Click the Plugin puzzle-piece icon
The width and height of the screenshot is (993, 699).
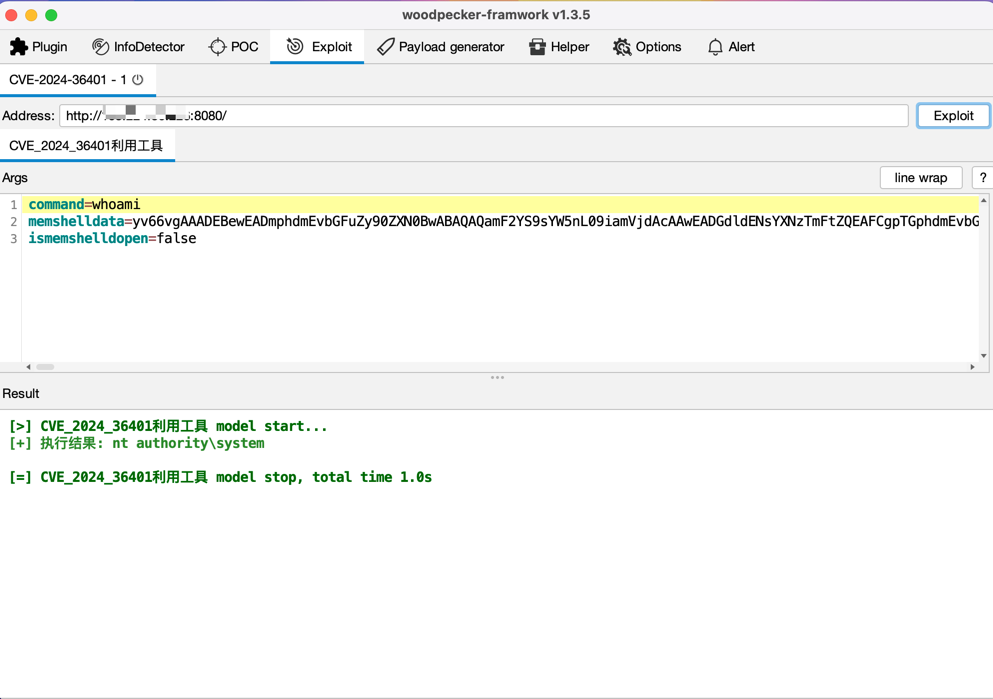pyautogui.click(x=18, y=47)
